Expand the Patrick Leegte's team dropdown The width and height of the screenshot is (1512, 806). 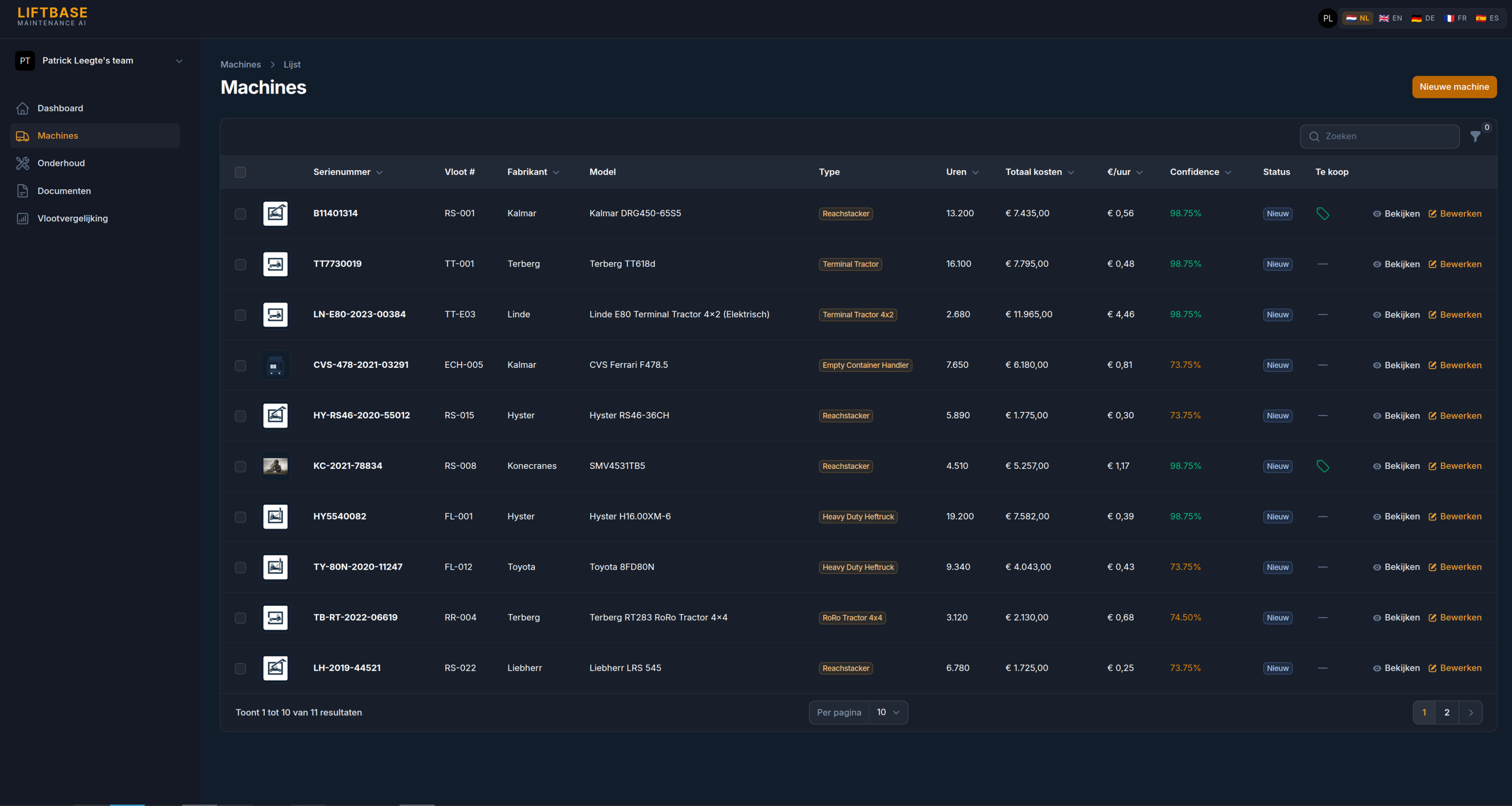click(x=179, y=60)
